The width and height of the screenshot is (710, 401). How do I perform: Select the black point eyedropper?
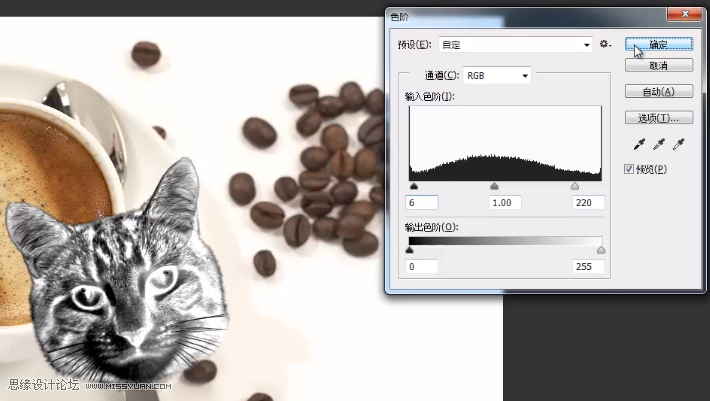639,144
